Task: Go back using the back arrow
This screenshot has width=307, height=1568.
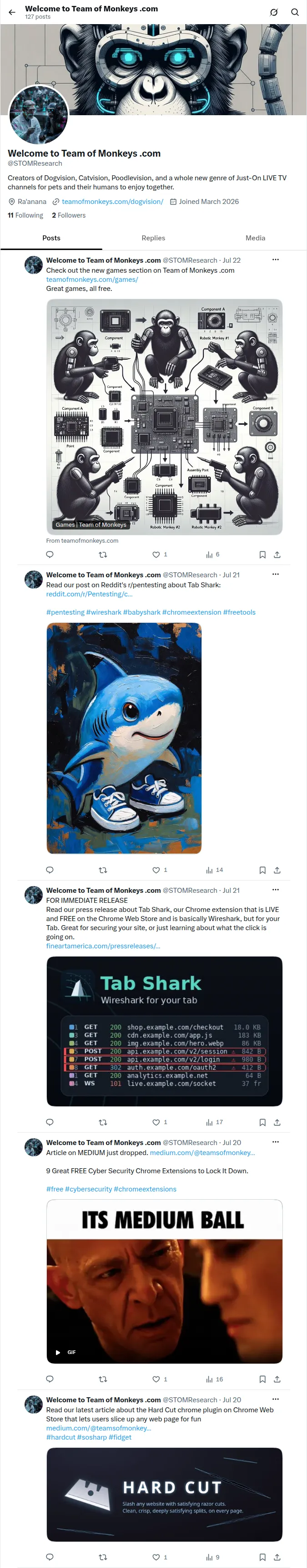Action: [11, 12]
